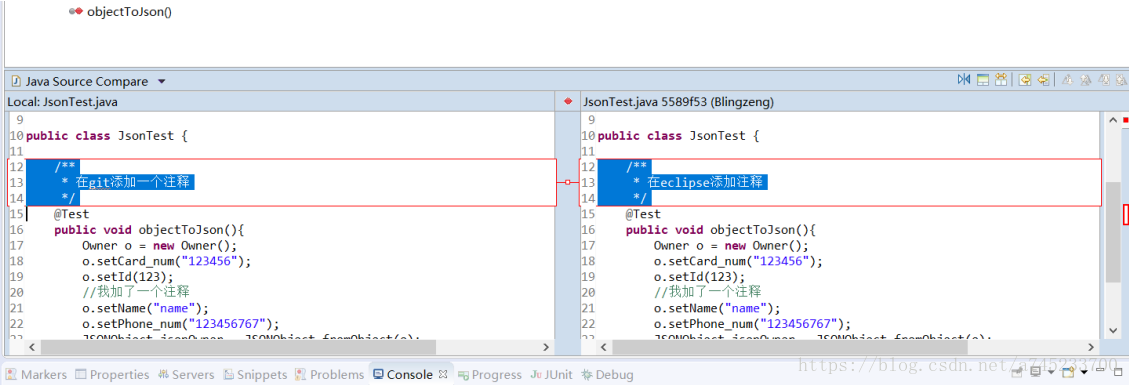Click 'public class JsonTest {' in left pane
Image resolution: width=1129 pixels, height=385 pixels.
click(107, 135)
